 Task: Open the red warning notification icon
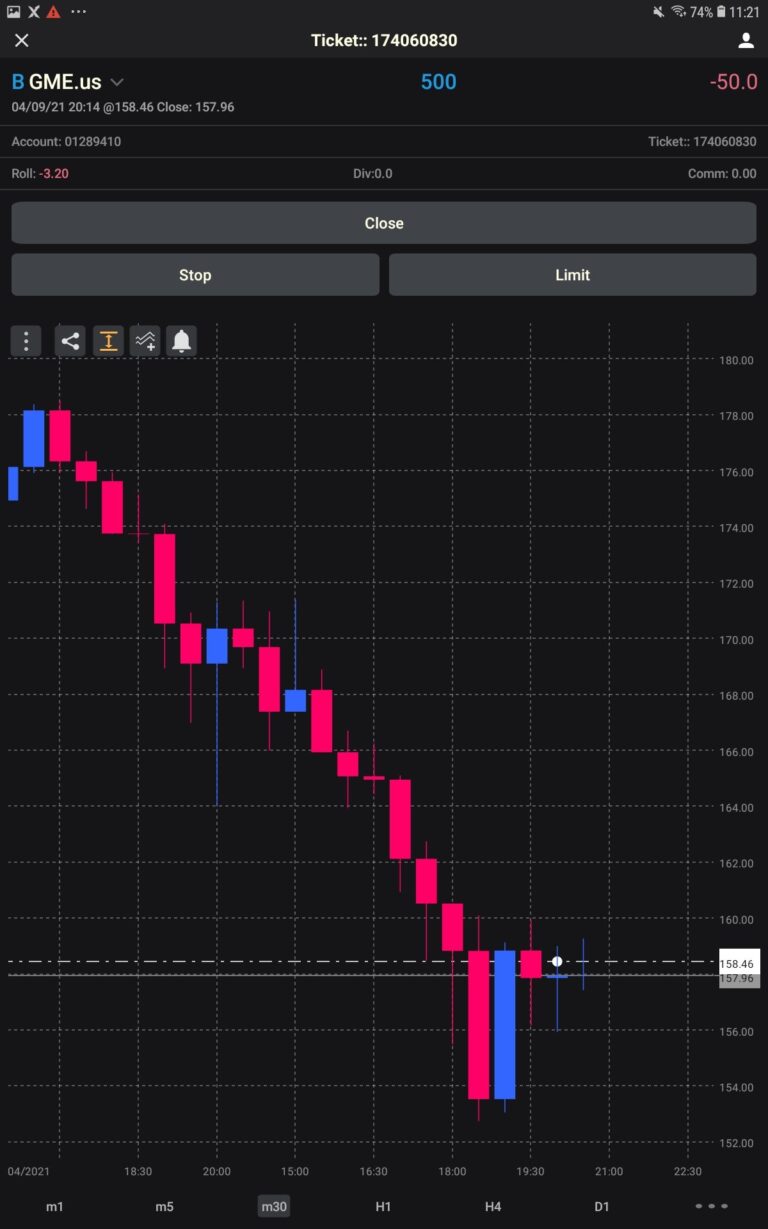(53, 12)
